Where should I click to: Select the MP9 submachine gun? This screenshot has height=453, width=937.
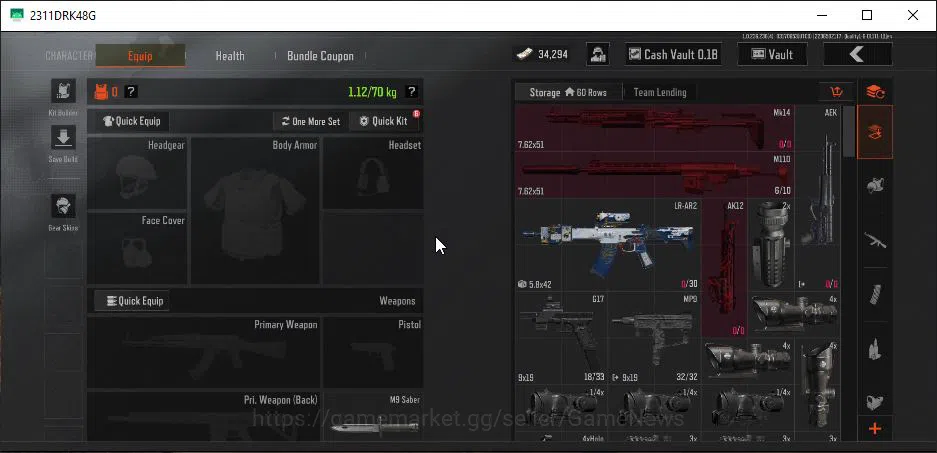(654, 338)
